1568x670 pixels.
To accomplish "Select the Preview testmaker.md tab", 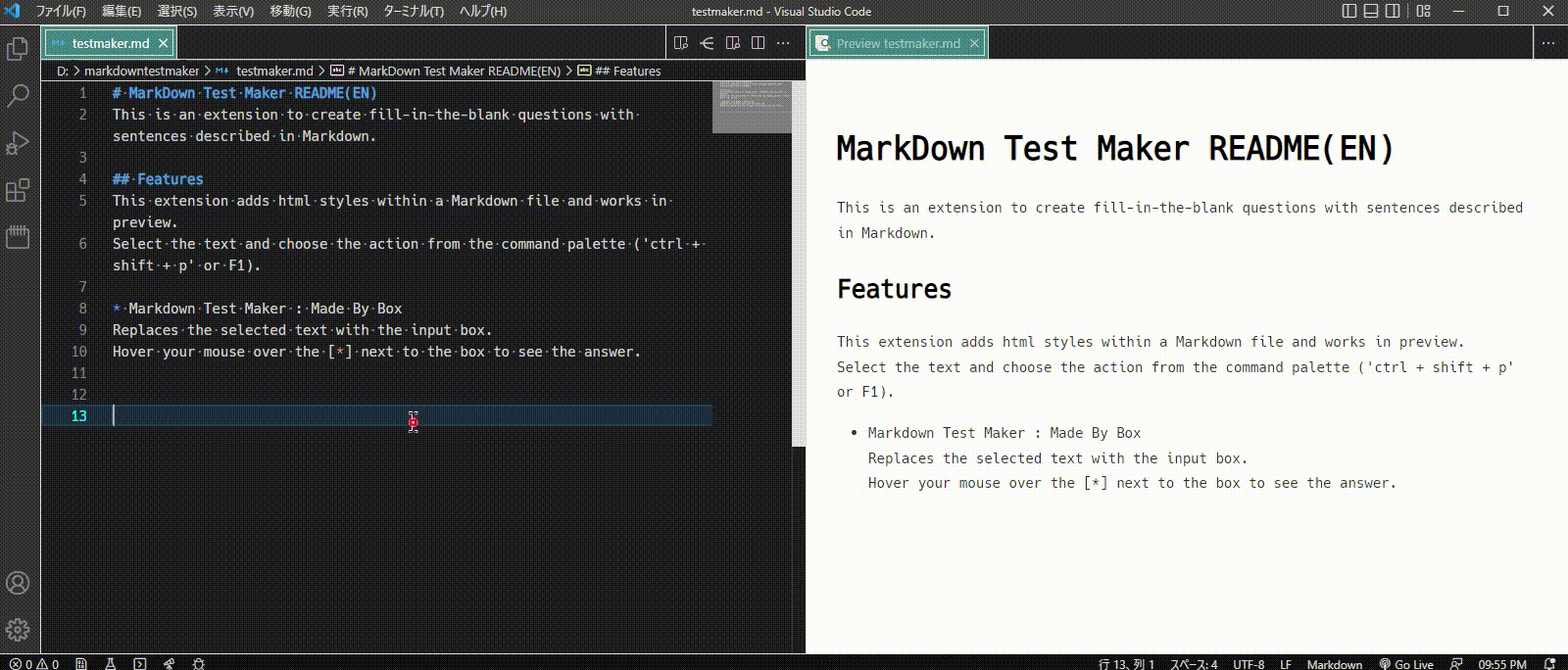I will coord(899,43).
